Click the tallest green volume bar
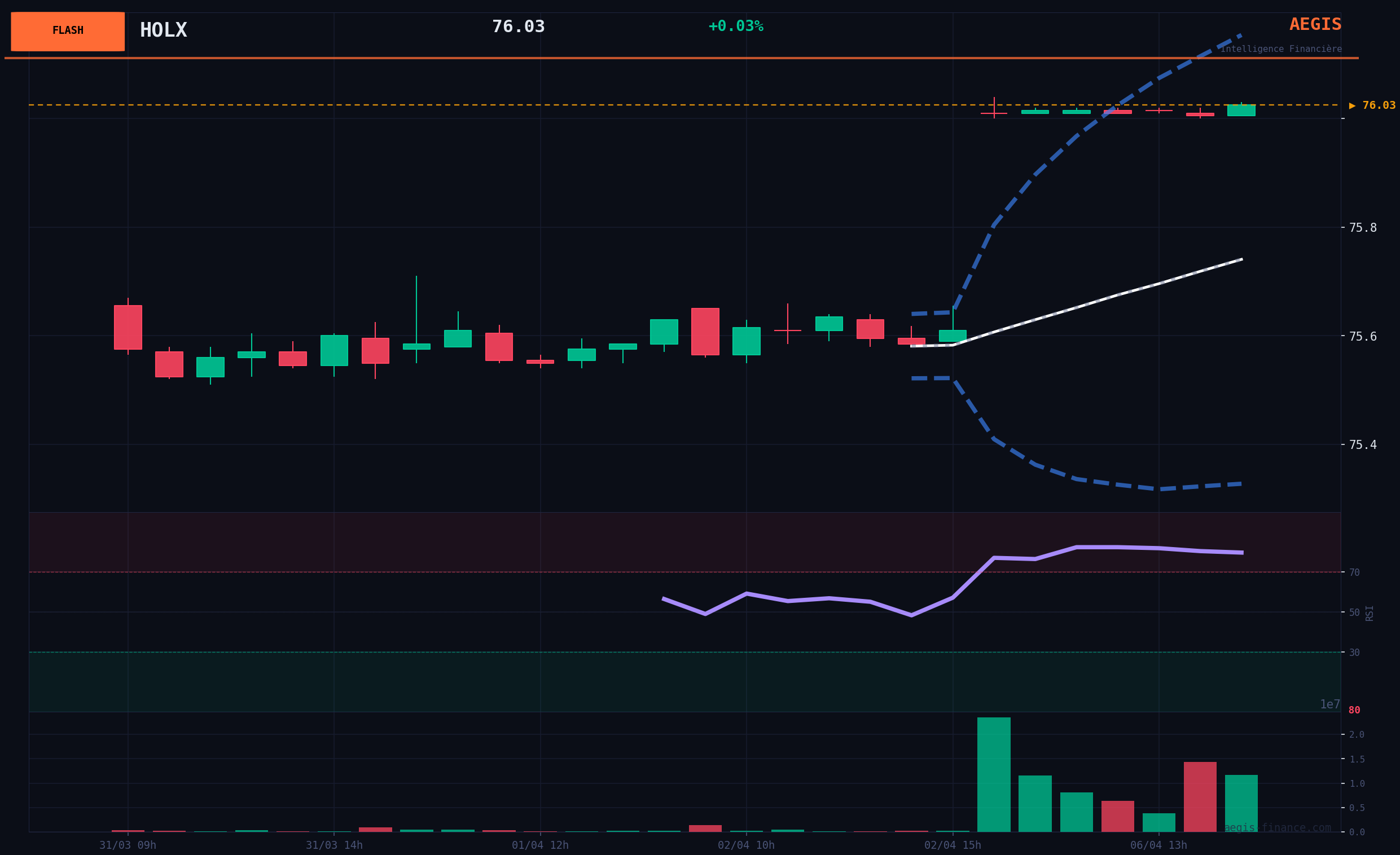Image resolution: width=1400 pixels, height=855 pixels. 994,774
